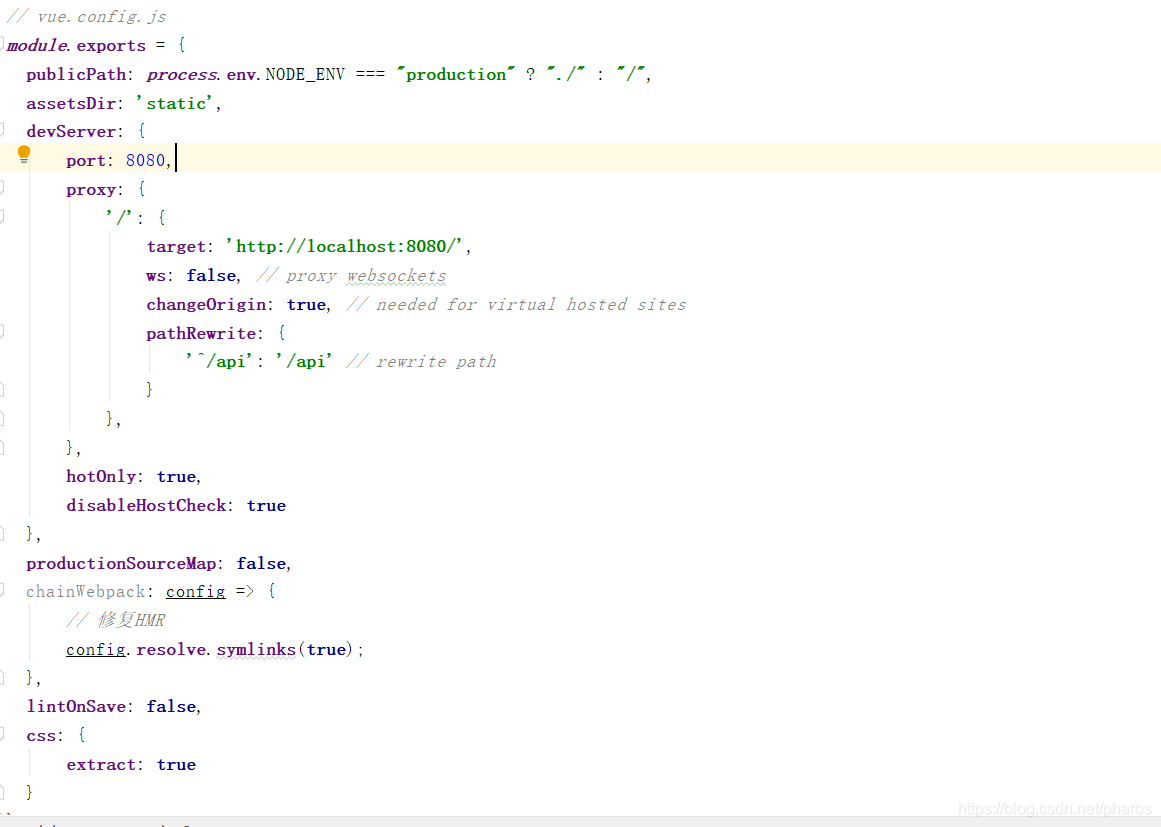Click 'NODE_ENV' in the publicPath line

(305, 75)
